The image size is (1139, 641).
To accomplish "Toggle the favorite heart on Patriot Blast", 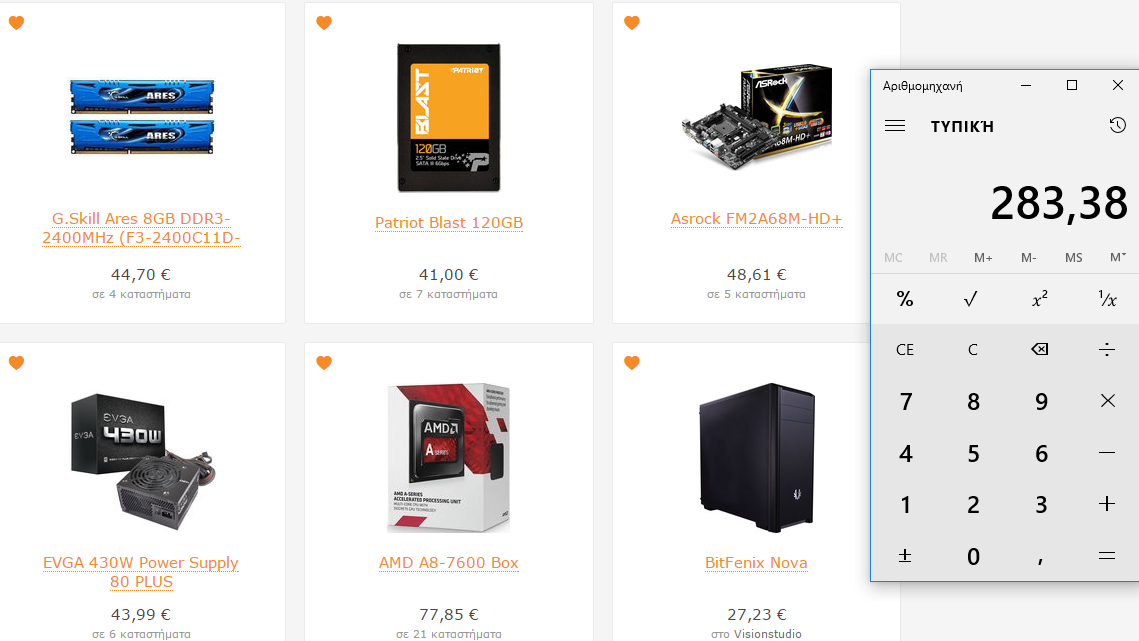I will pyautogui.click(x=324, y=23).
